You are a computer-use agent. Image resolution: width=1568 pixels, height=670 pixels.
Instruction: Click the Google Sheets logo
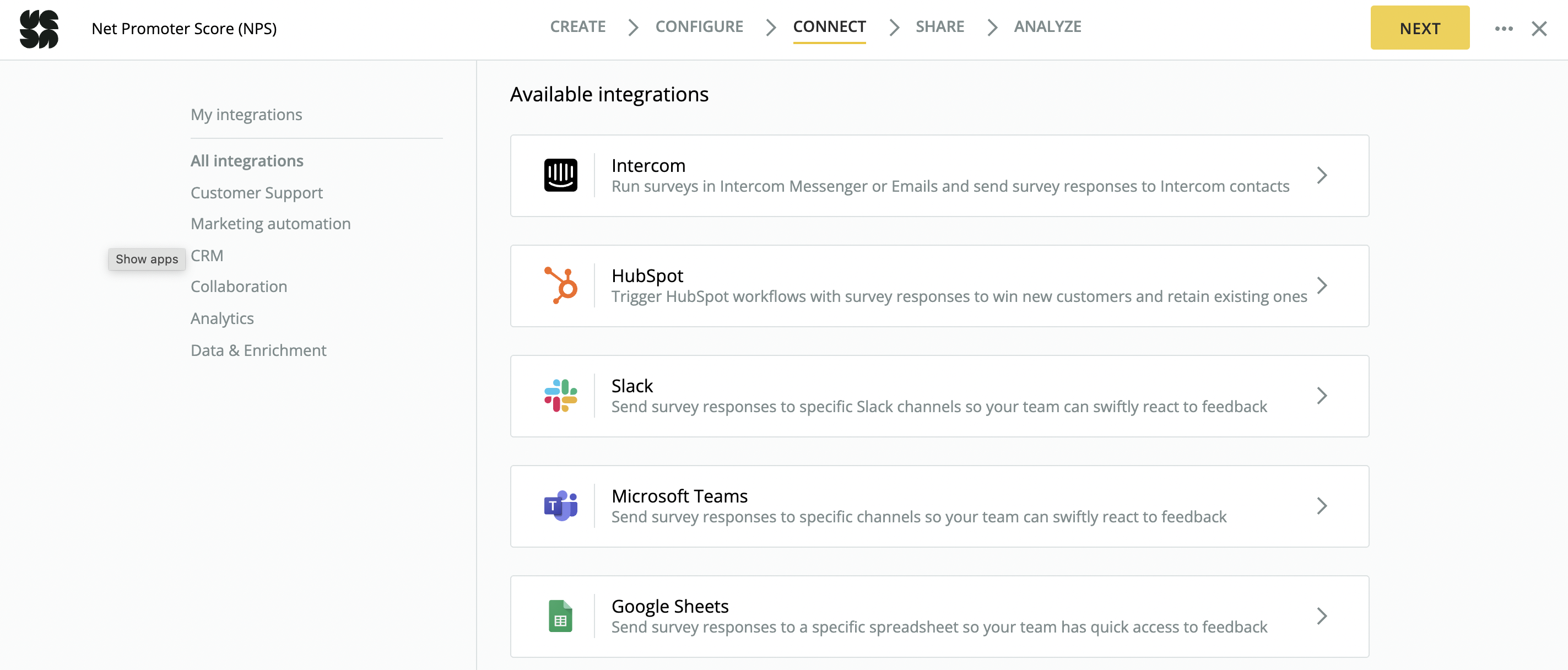point(560,616)
